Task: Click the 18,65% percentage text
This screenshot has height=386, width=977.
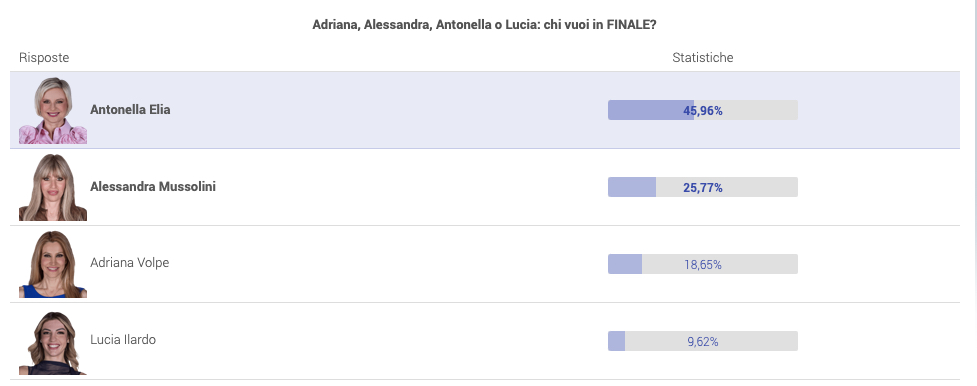Action: coord(703,265)
